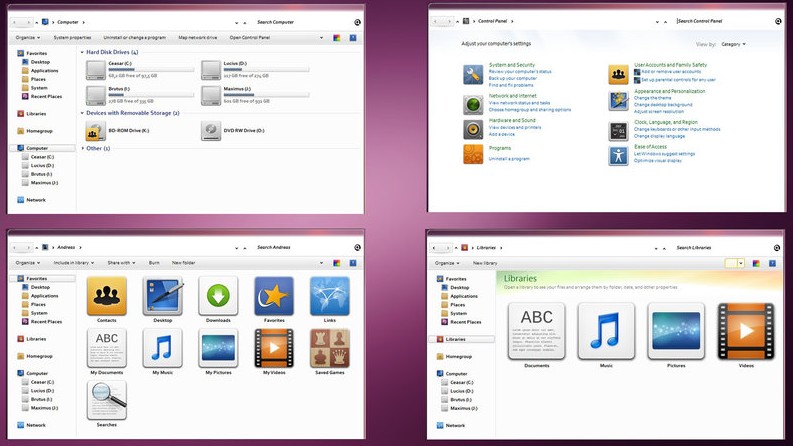The image size is (793, 446).
Task: Select the Ceasar (C:) drive icon
Action: (96, 70)
